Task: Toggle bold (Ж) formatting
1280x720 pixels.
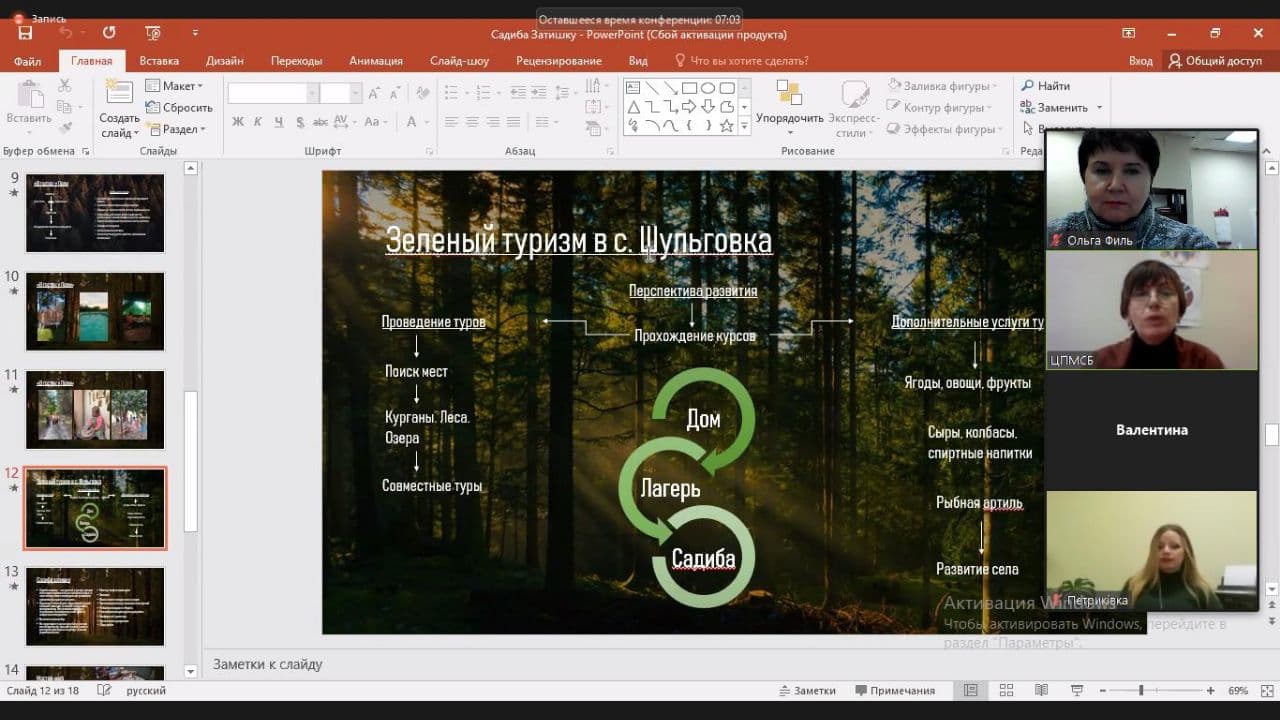Action: (x=238, y=122)
